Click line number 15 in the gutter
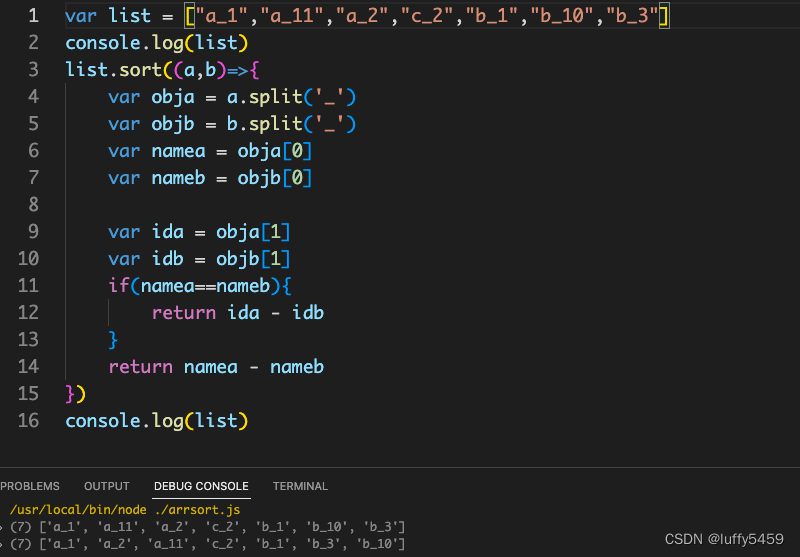The width and height of the screenshot is (800, 557). [x=29, y=393]
